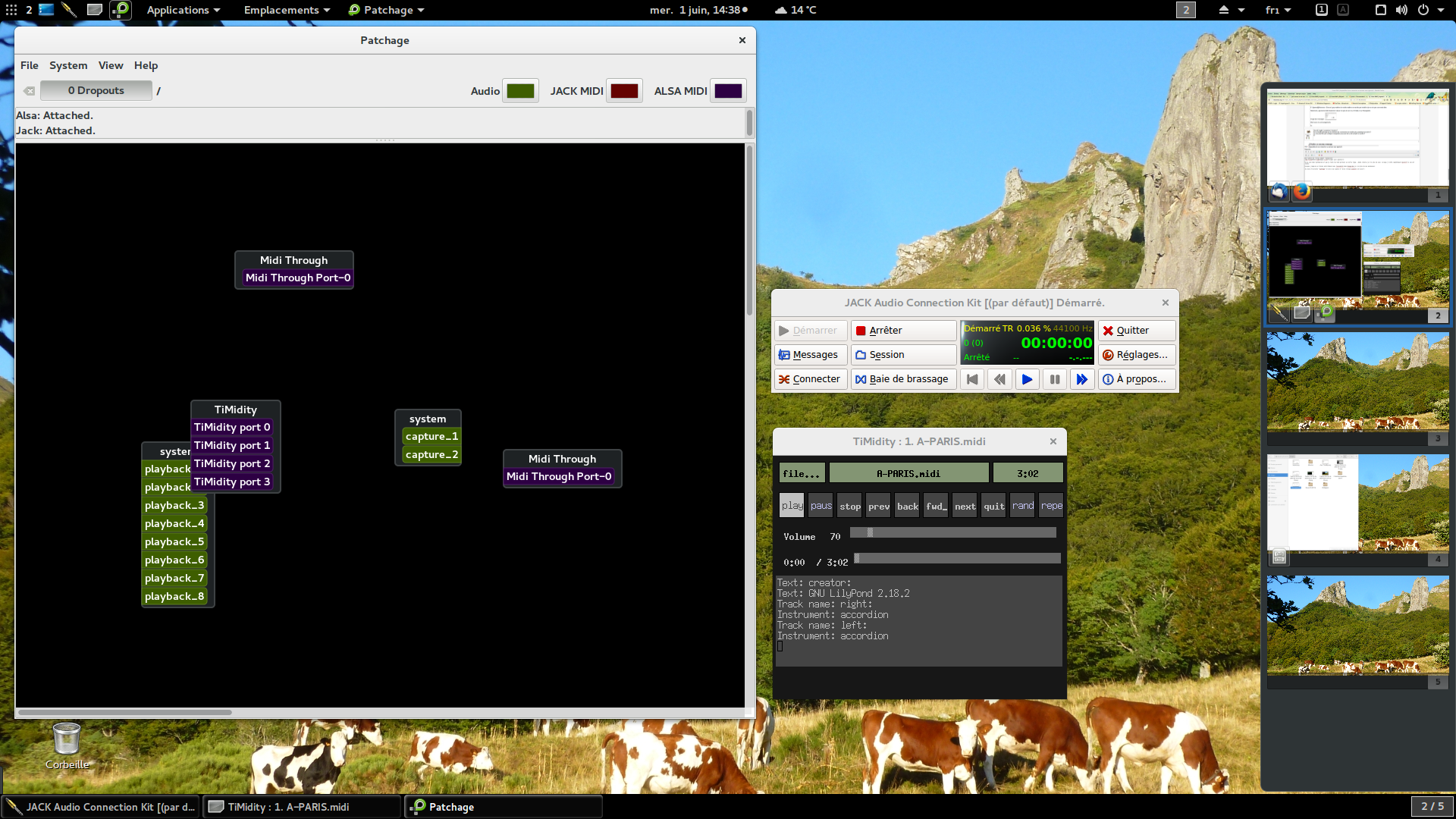1456x819 pixels.
Task: Click the JACK transport backward icon
Action: click(999, 379)
